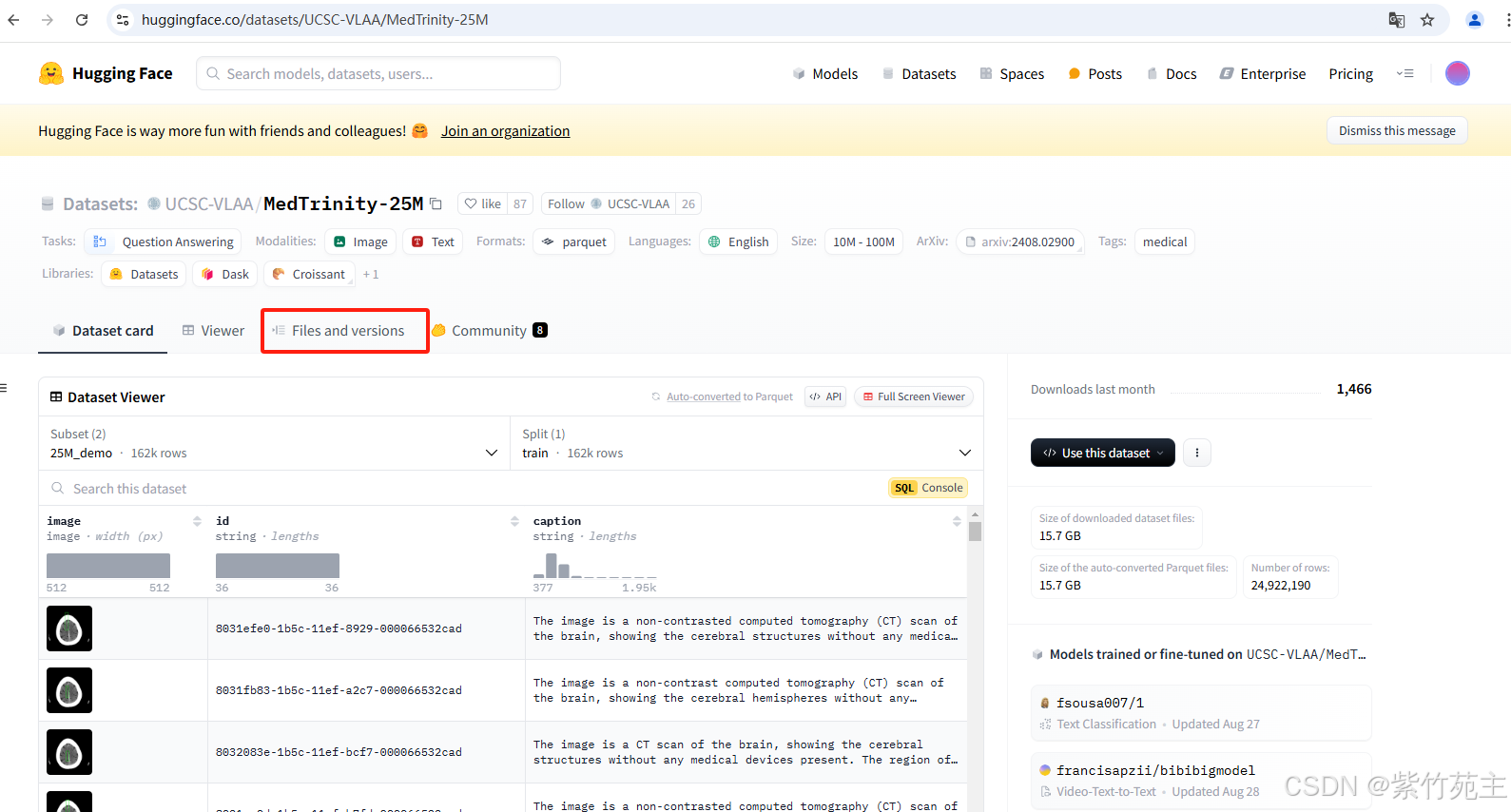Switch to the Dataset card tab
The image size is (1511, 812).
click(103, 330)
